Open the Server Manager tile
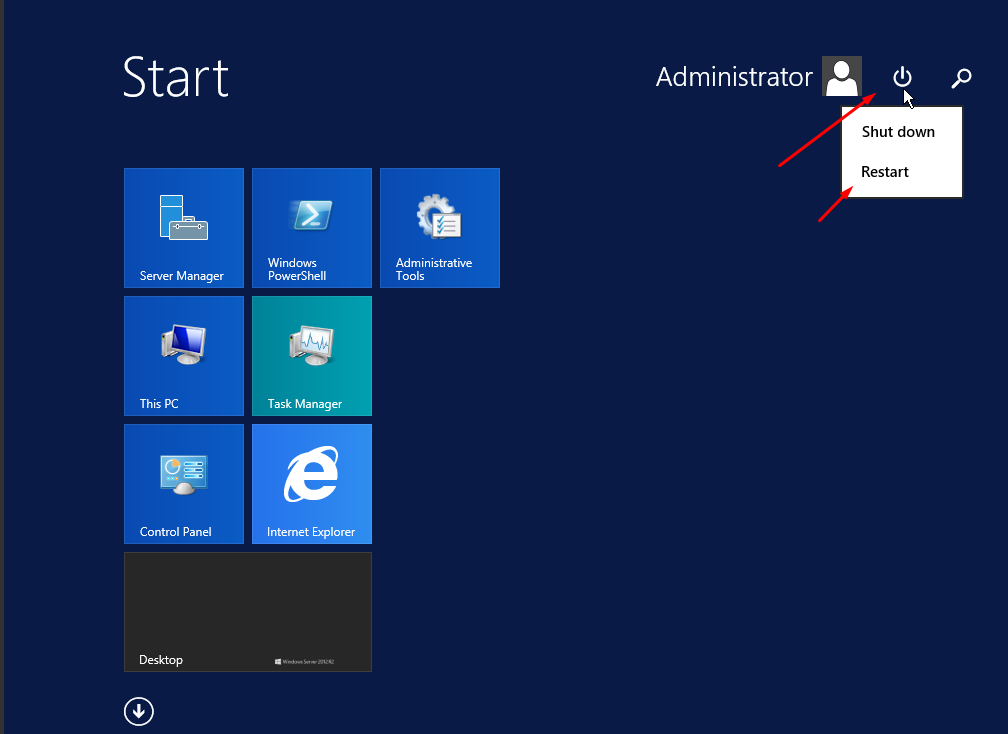The height and width of the screenshot is (734, 1008). (184, 228)
